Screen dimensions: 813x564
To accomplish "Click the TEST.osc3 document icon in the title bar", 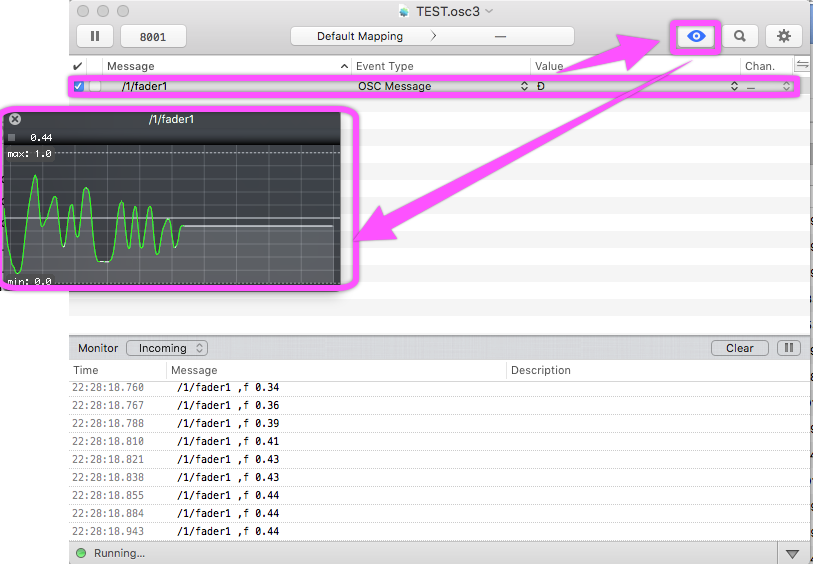I will point(403,11).
